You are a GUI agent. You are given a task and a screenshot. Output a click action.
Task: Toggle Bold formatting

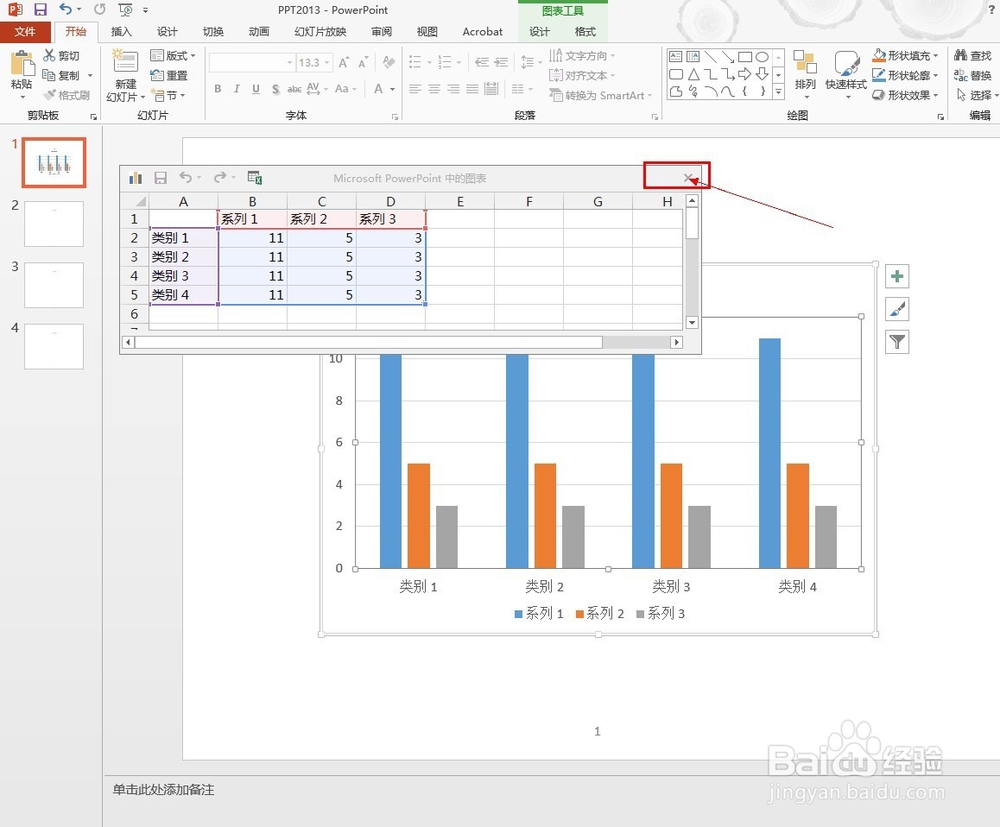217,89
